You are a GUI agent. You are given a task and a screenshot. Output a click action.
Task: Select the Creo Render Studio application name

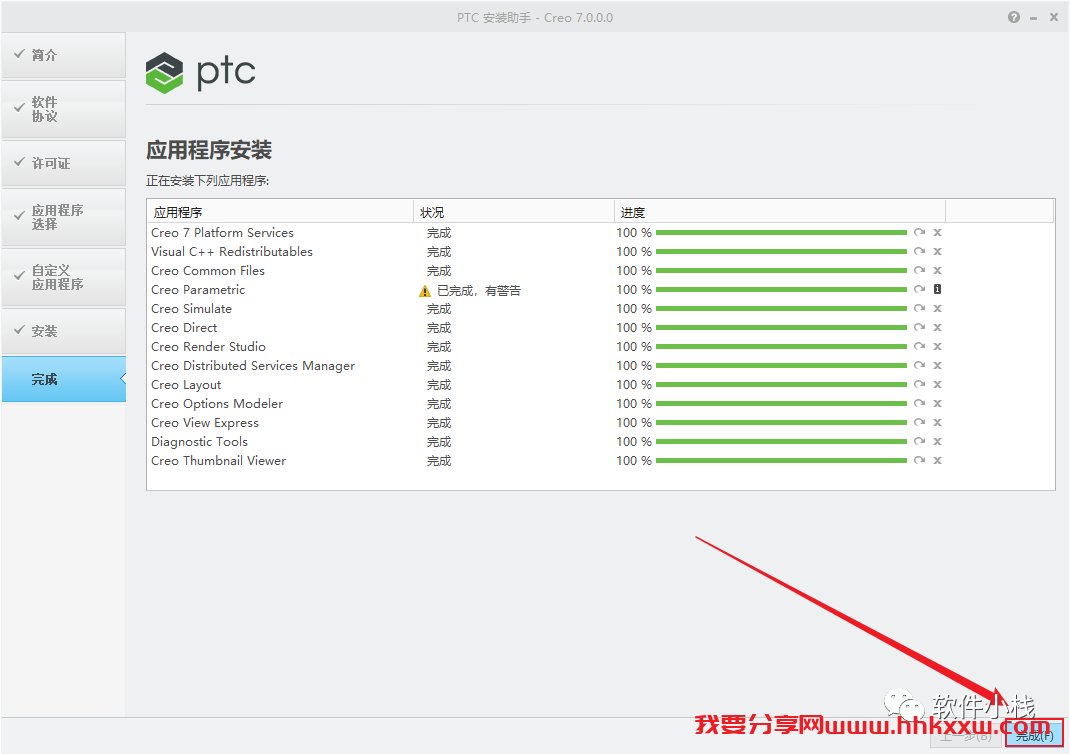coord(208,347)
